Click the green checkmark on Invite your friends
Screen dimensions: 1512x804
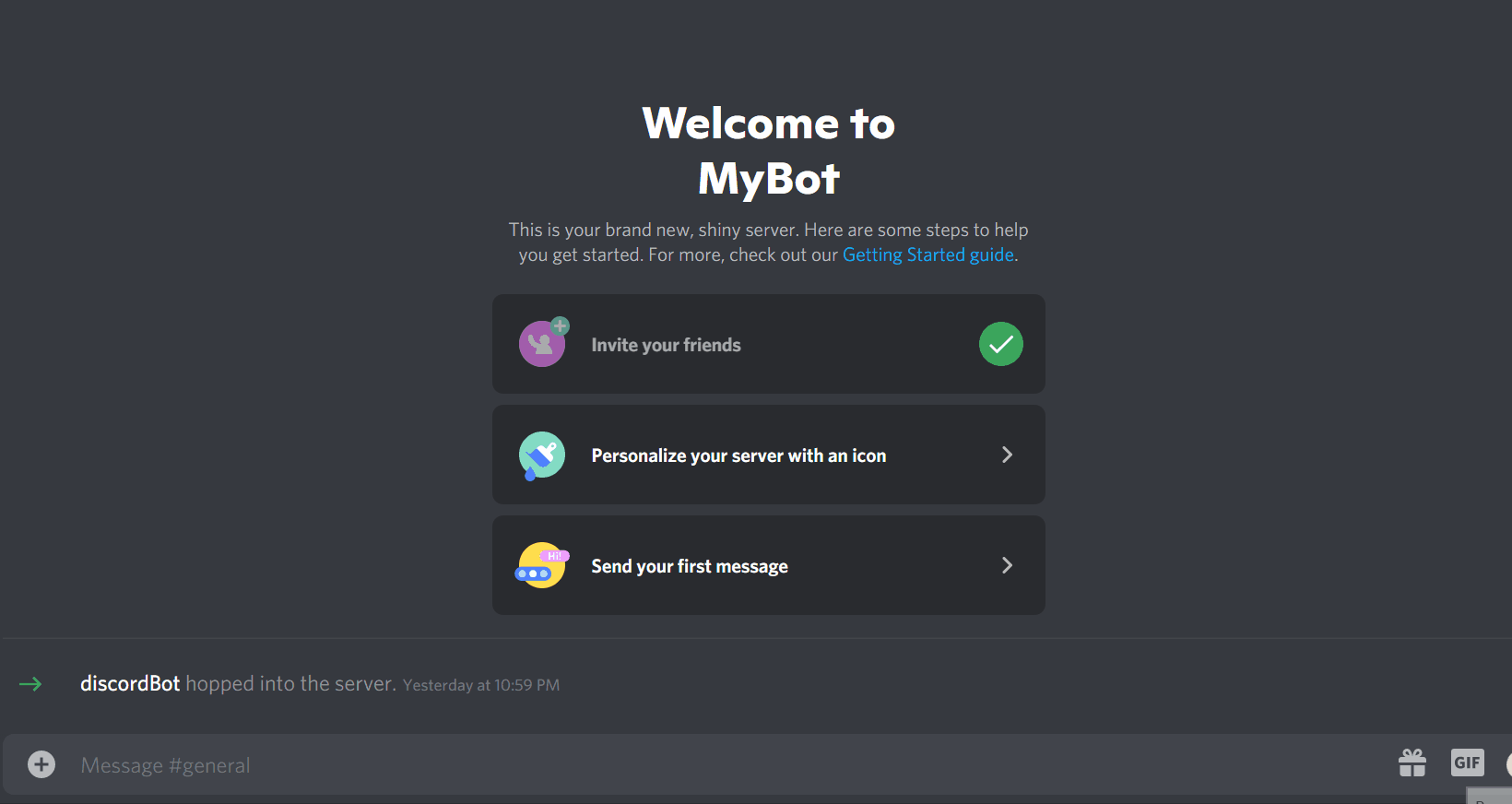pyautogui.click(x=1001, y=344)
